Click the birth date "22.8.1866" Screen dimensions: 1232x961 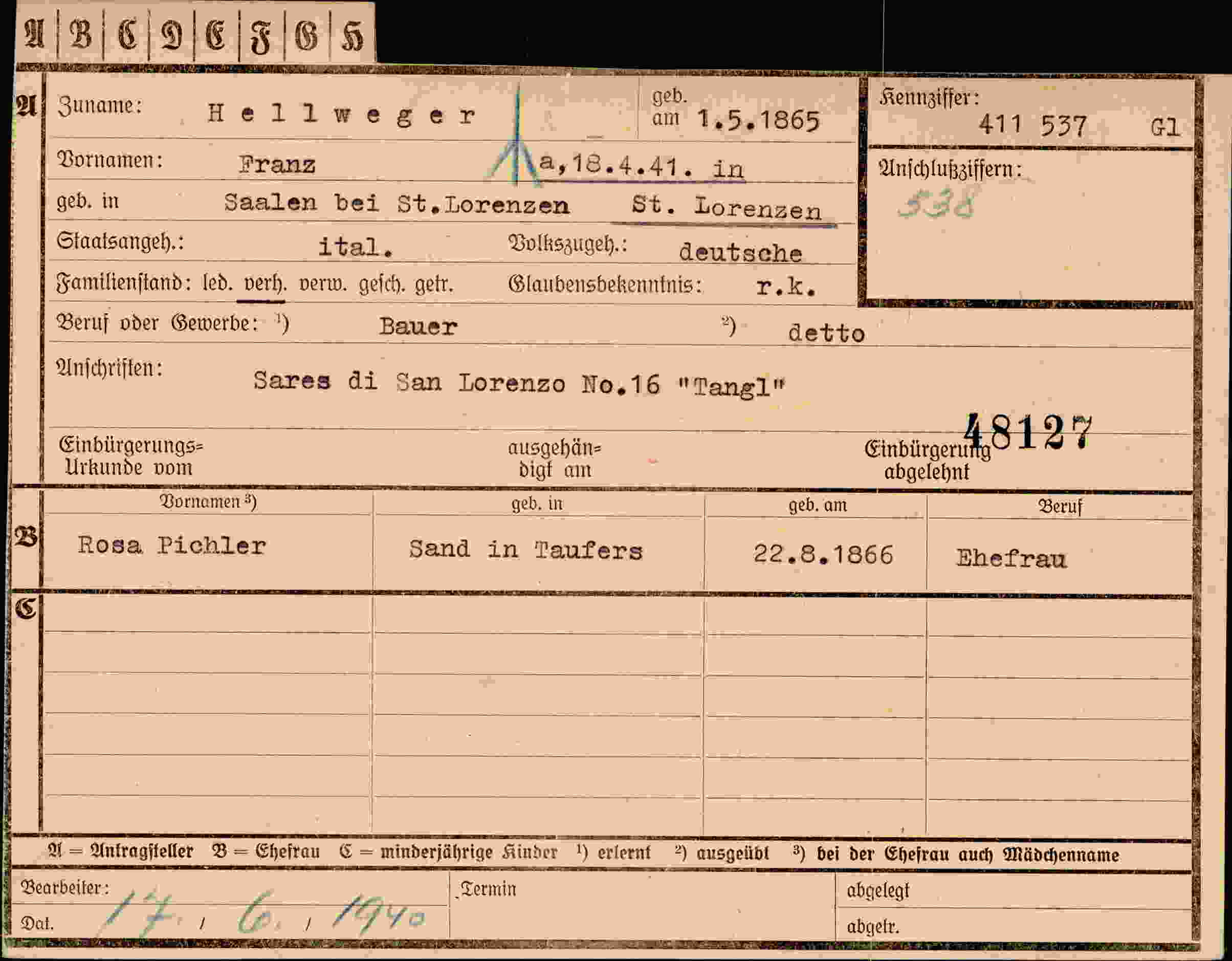(x=824, y=555)
